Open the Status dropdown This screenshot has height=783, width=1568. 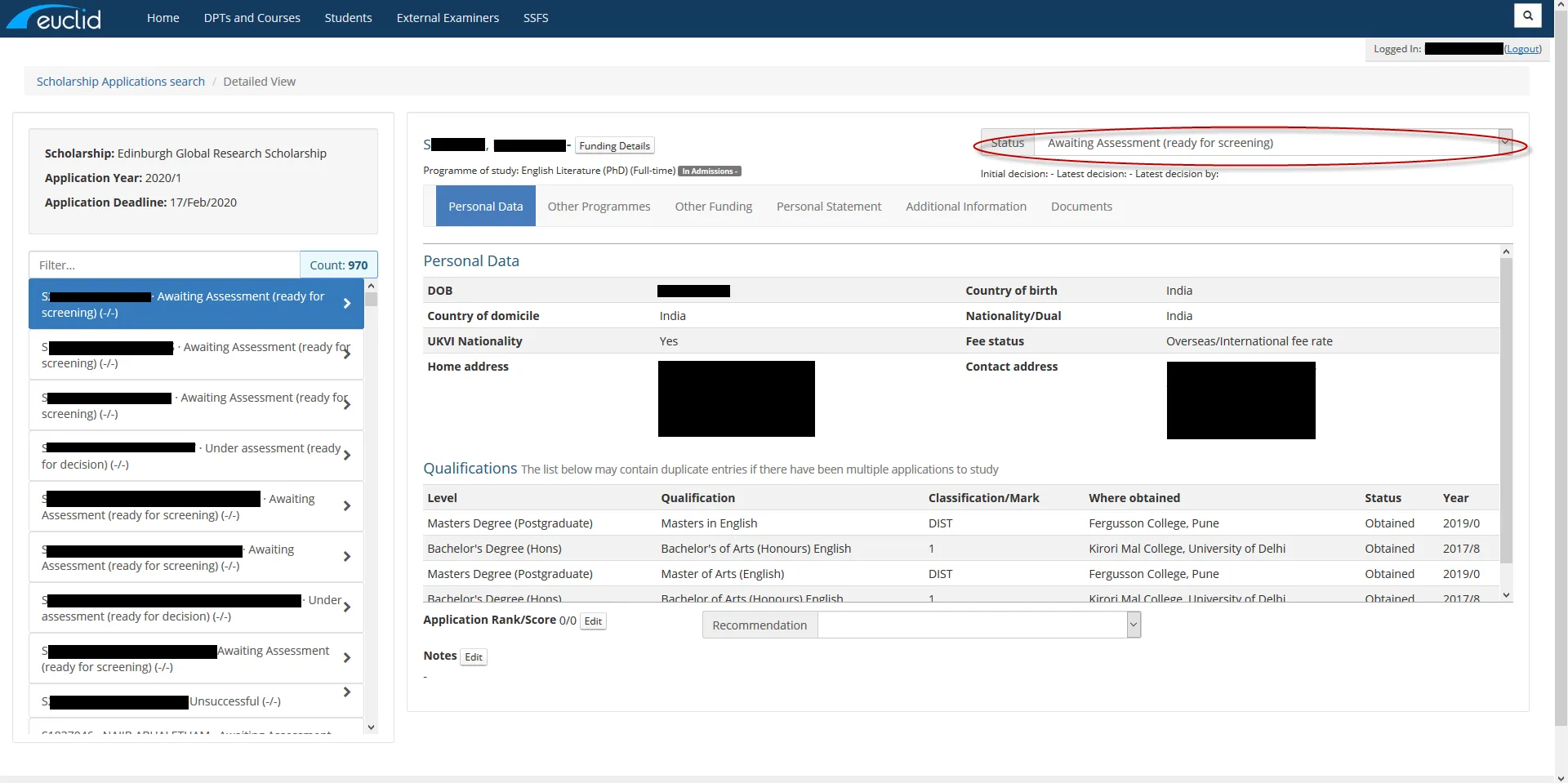pyautogui.click(x=1272, y=143)
